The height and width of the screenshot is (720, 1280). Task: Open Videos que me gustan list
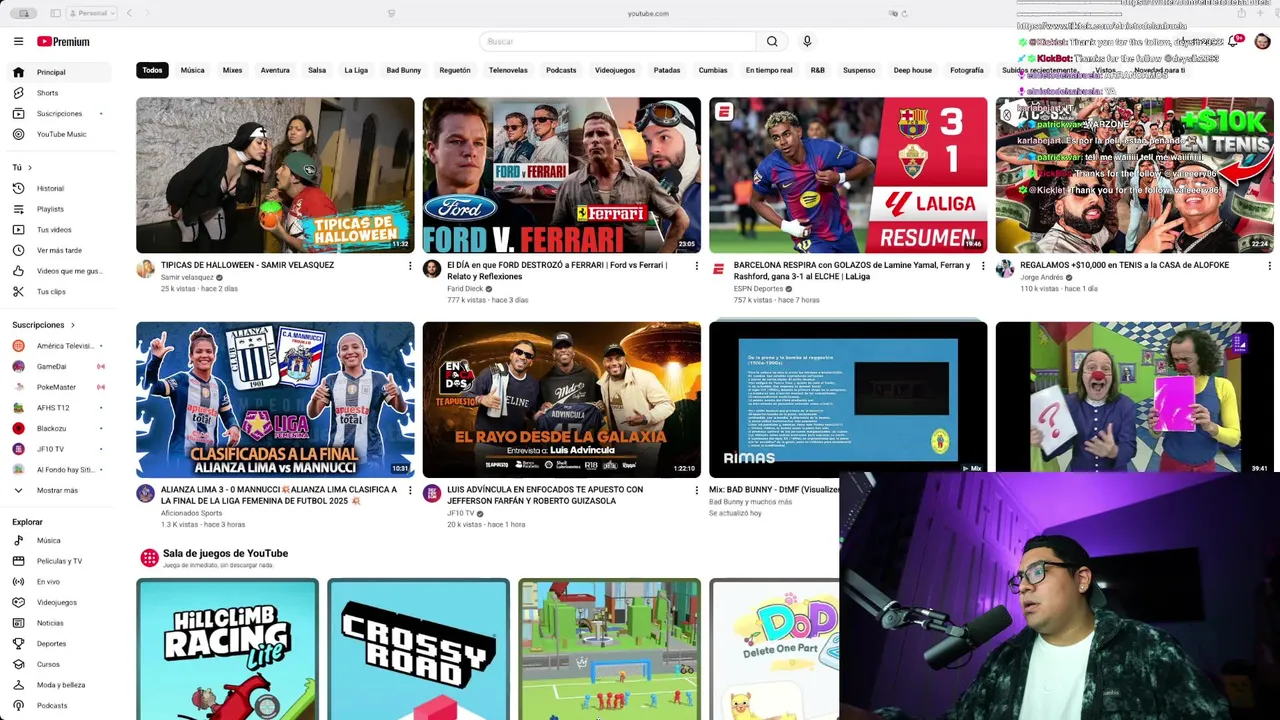60,271
